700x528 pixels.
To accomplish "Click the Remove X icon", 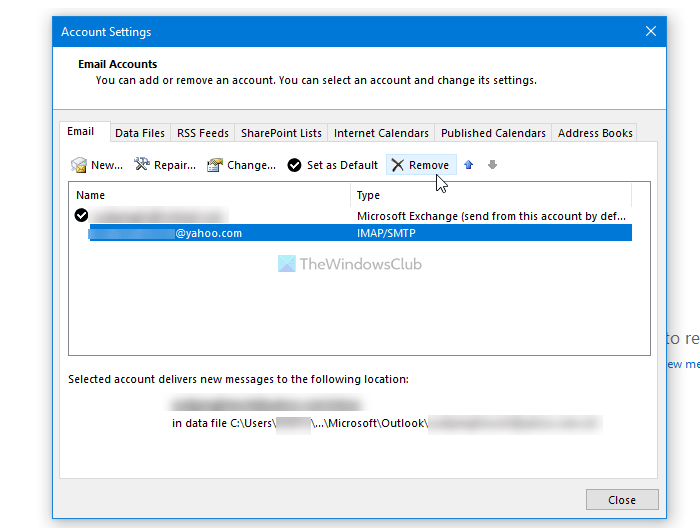I will [398, 165].
